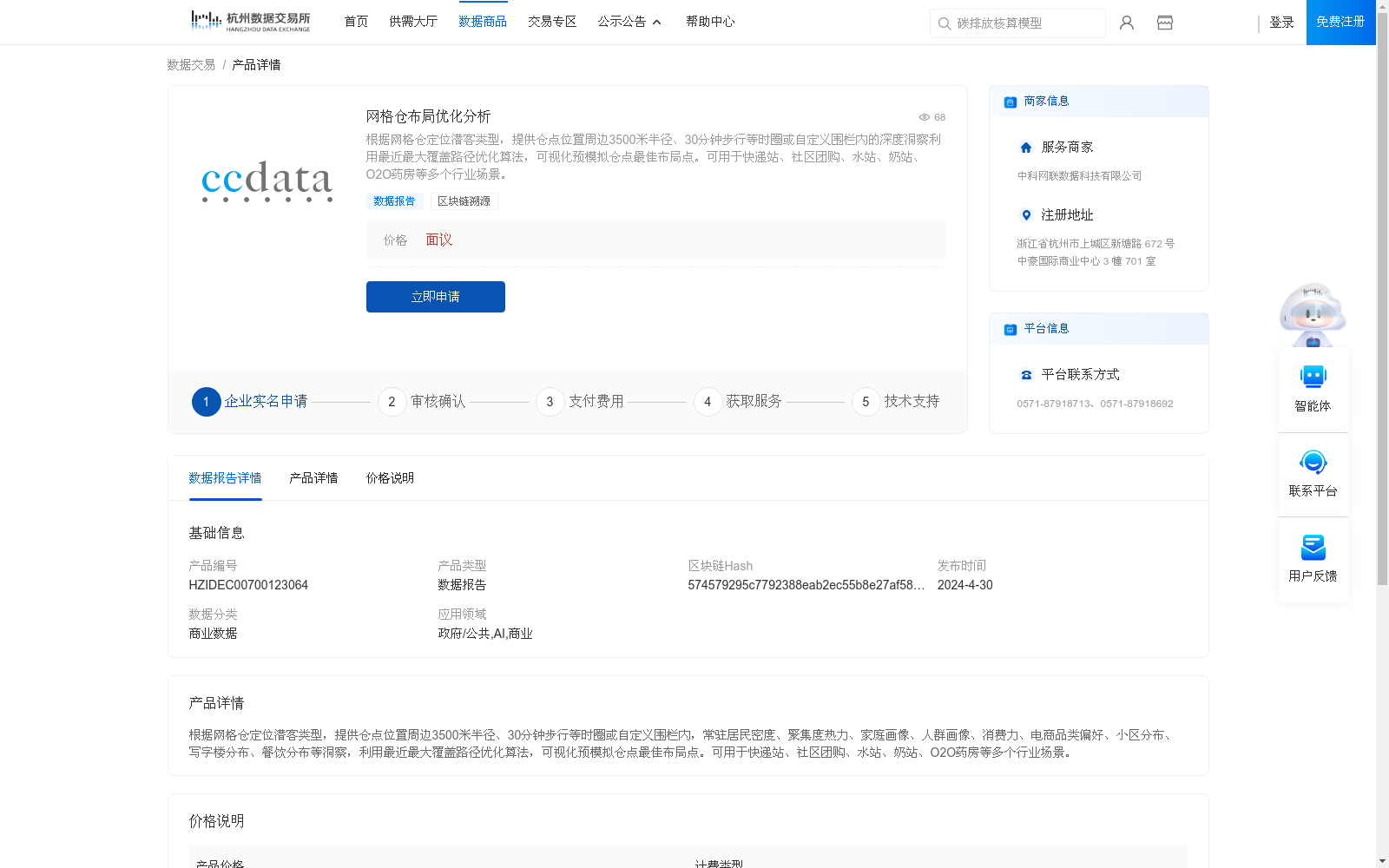The width and height of the screenshot is (1389, 868).
Task: Click the 免费注册 button
Action: (1340, 23)
